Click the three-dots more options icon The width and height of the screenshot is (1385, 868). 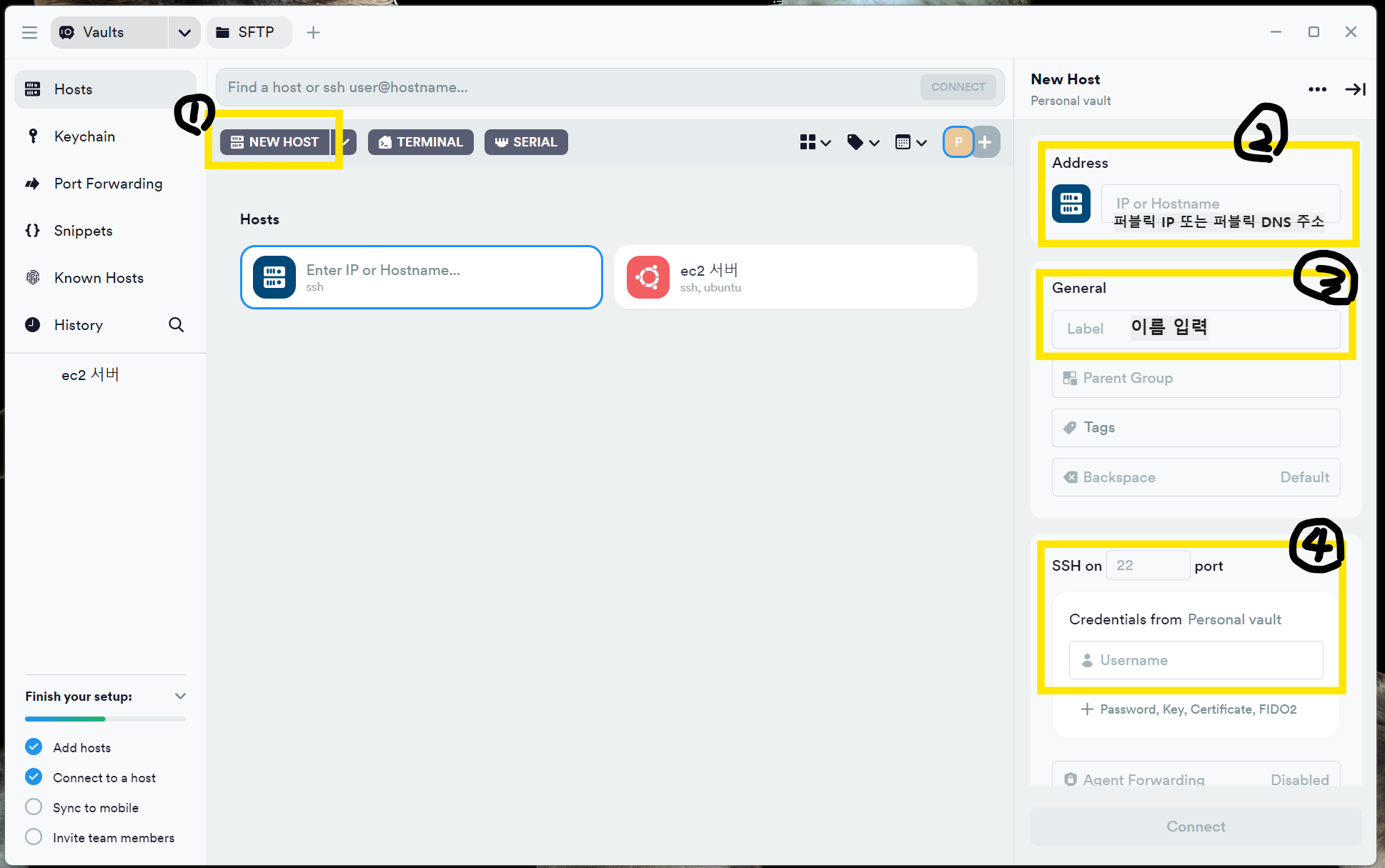point(1317,89)
